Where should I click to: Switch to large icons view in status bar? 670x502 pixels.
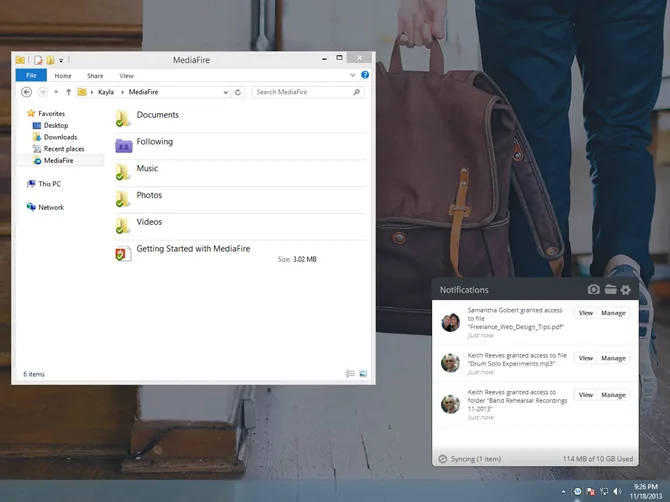363,374
